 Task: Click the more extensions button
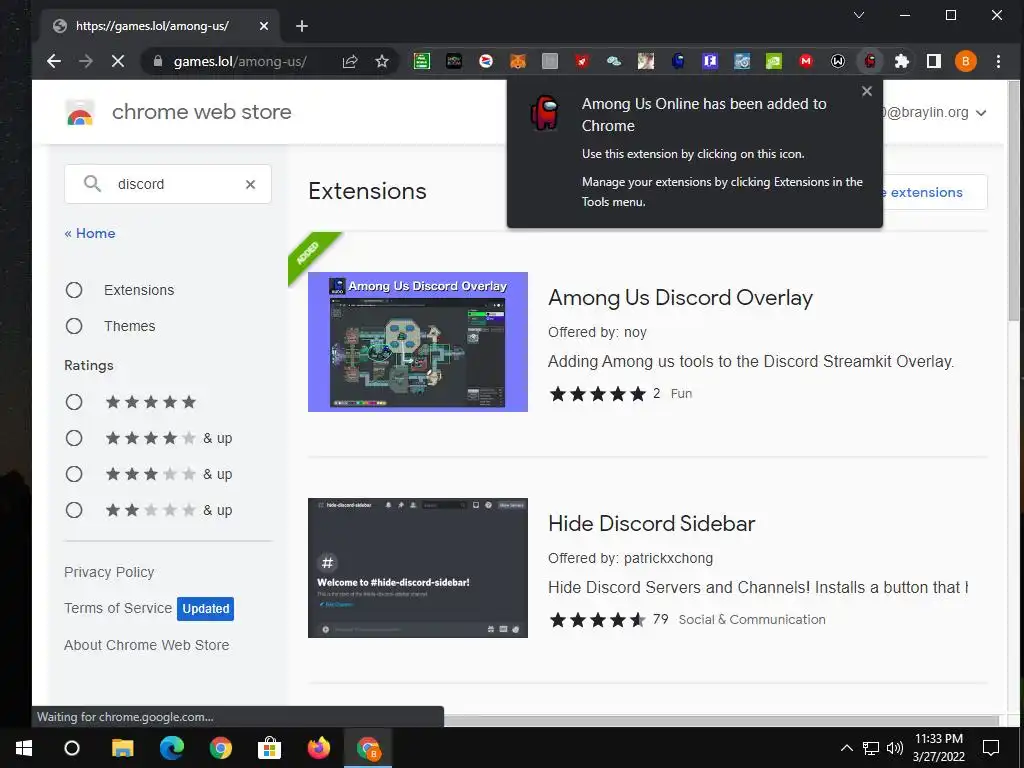[x=935, y=192]
